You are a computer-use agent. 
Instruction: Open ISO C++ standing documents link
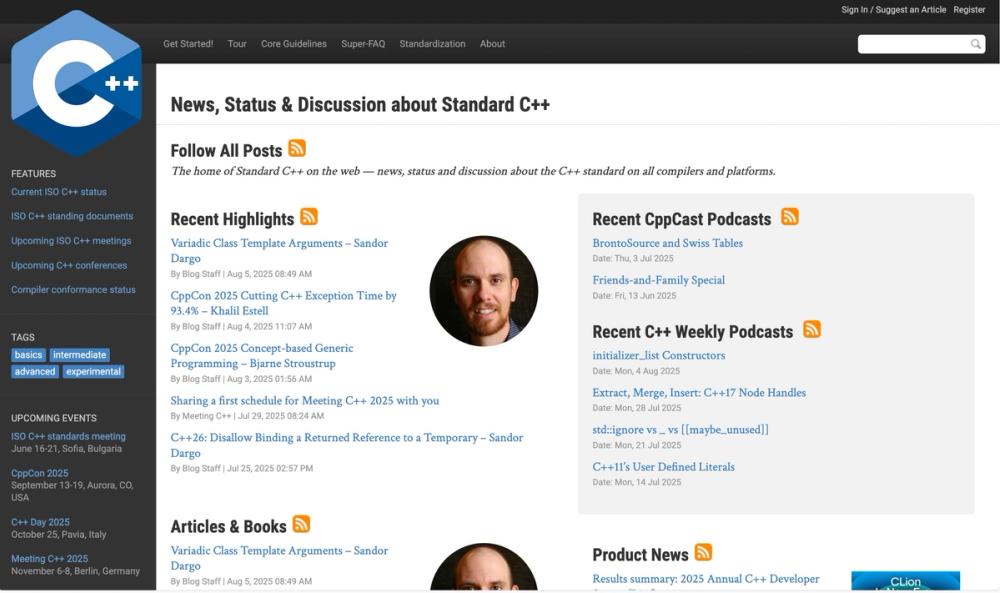click(x=72, y=216)
